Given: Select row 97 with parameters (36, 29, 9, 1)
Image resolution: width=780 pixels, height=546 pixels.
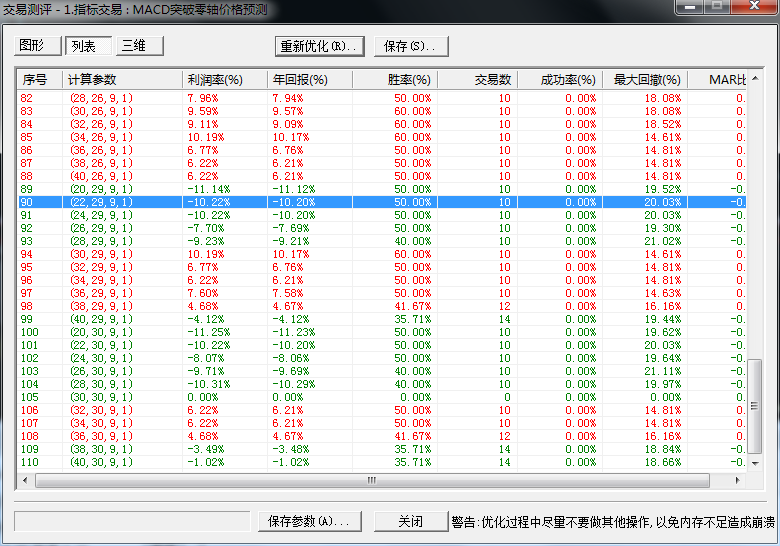Looking at the screenshot, I should click(382, 293).
